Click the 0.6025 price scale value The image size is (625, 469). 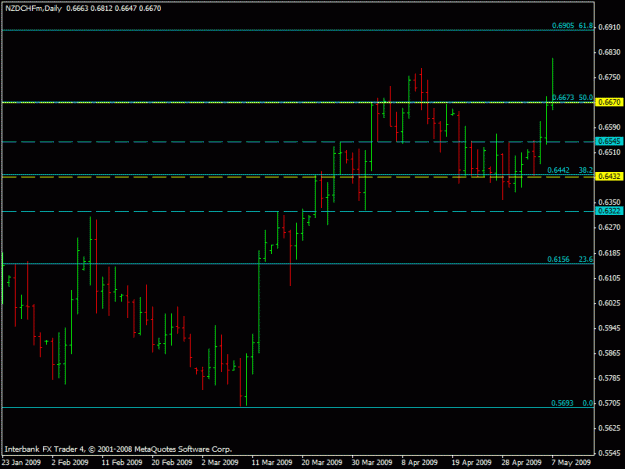609,303
